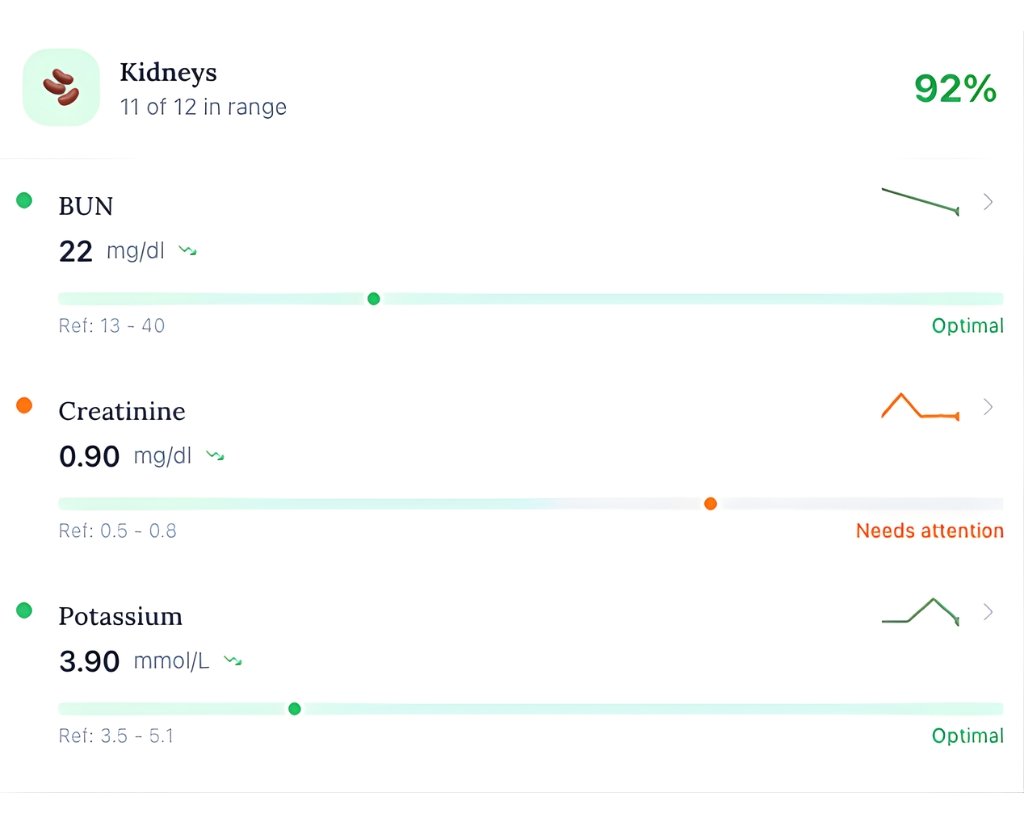Click the BUN downward trend arrow icon

[187, 251]
